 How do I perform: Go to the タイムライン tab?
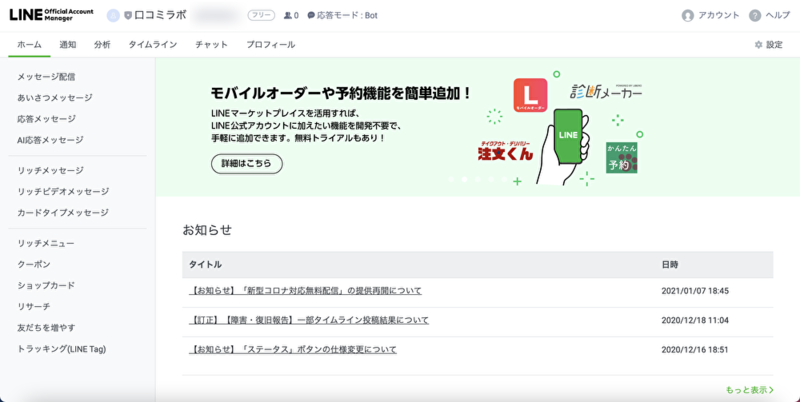153,45
